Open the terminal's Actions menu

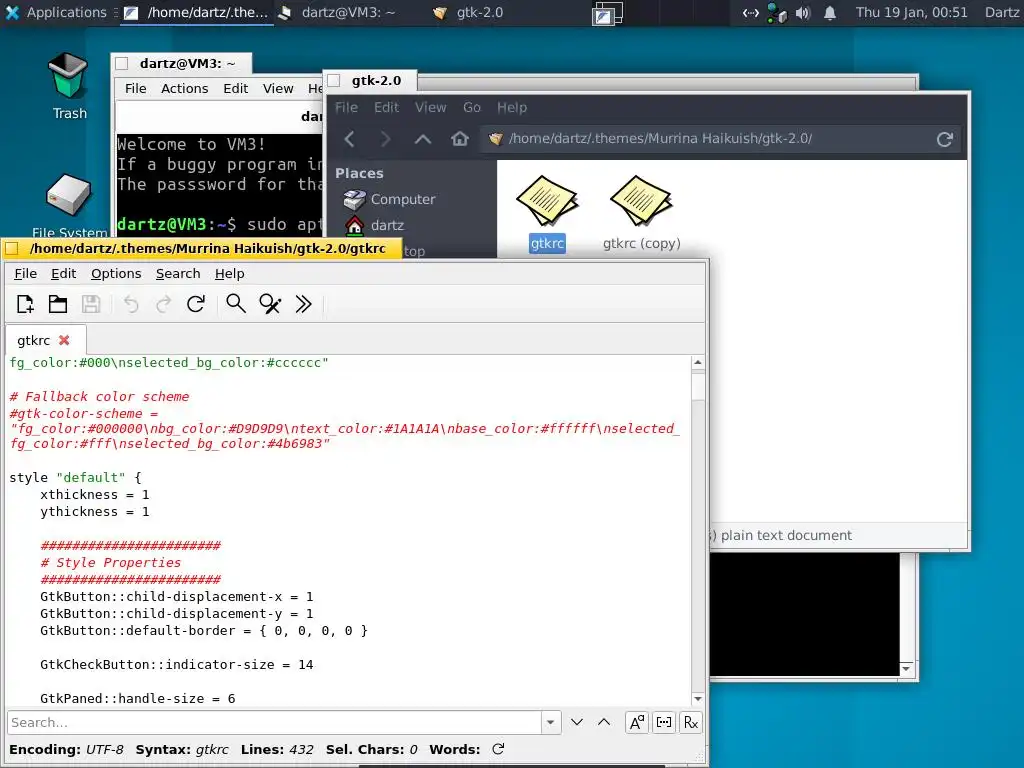(184, 88)
